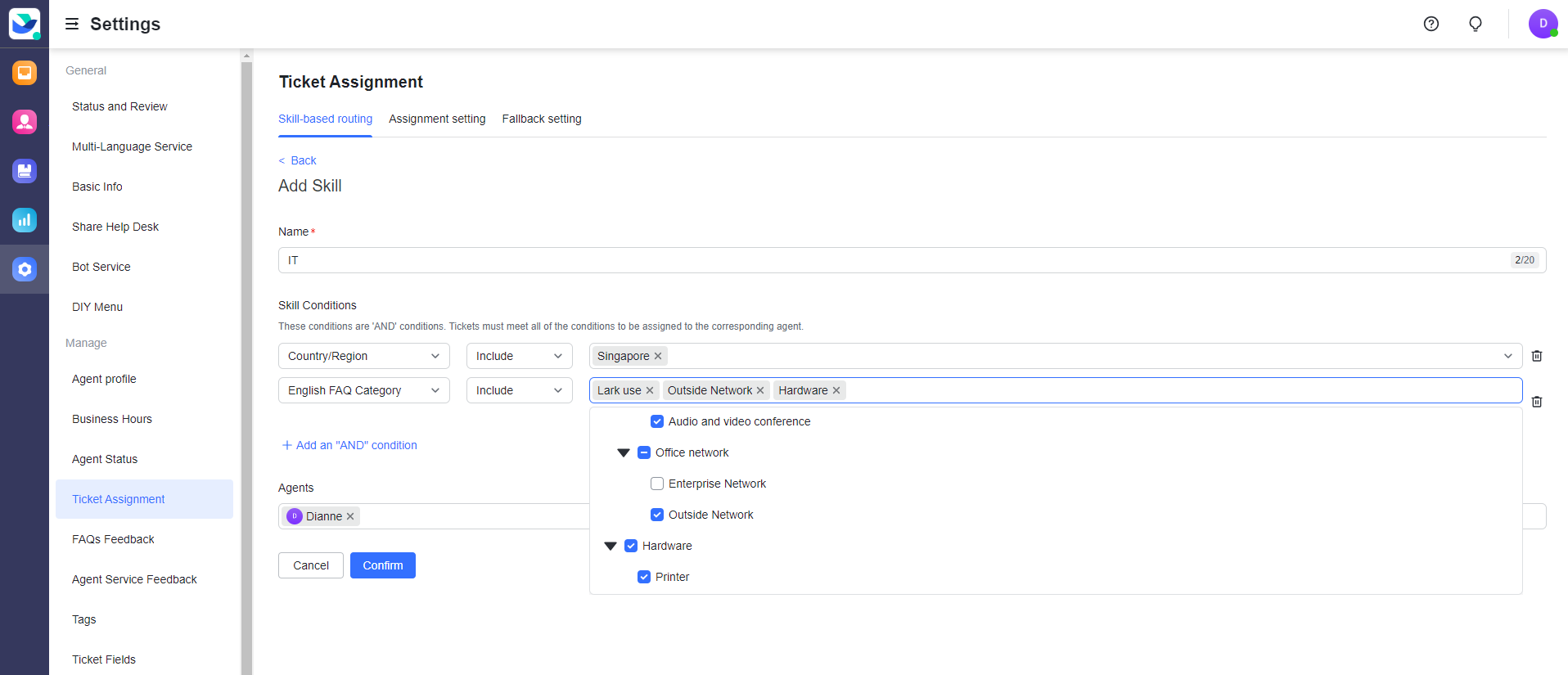Open the help question mark icon

coord(1431,24)
